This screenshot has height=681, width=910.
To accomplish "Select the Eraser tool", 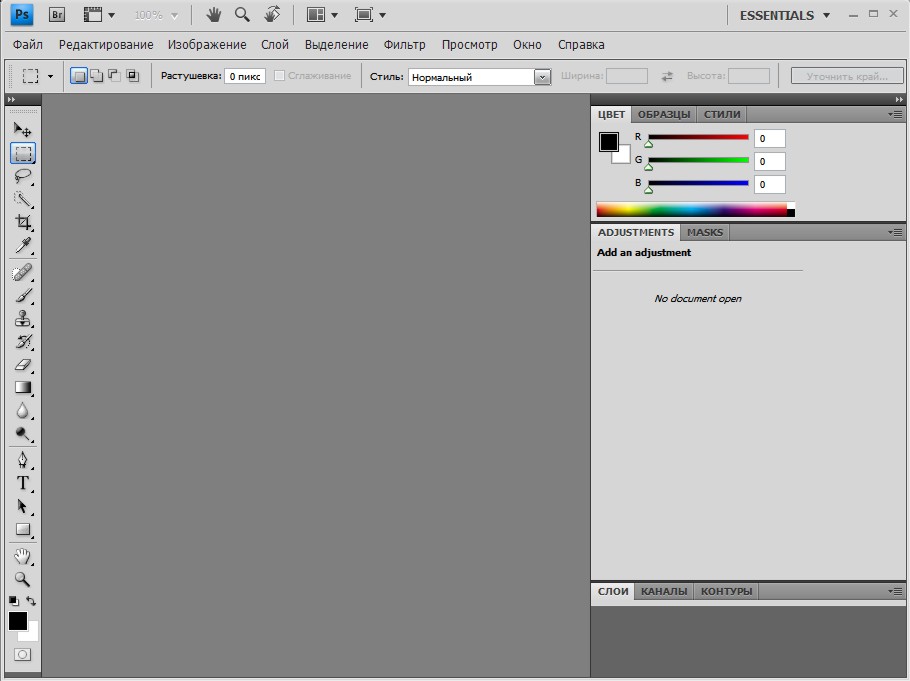I will tap(23, 365).
